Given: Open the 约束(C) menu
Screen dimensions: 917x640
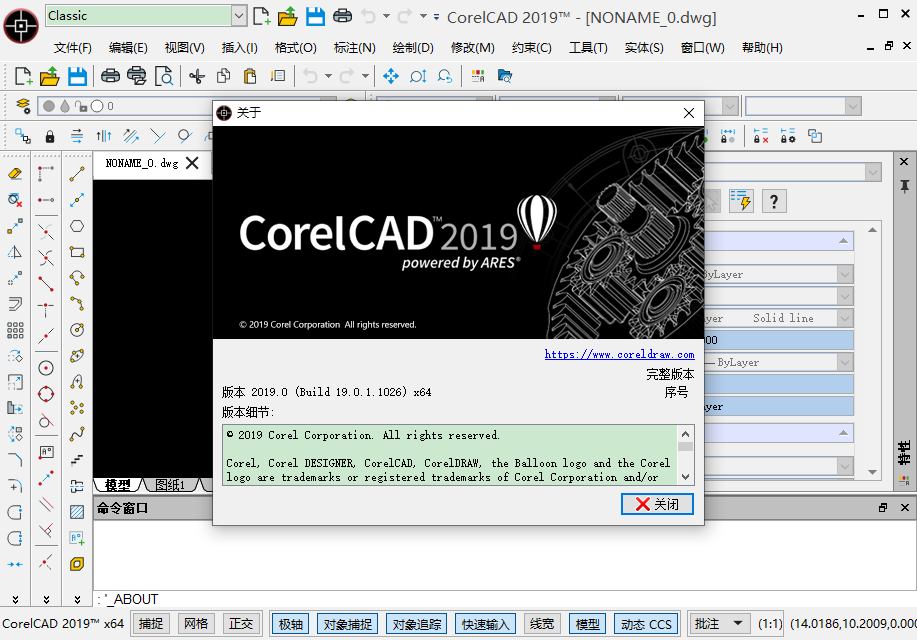Looking at the screenshot, I should coord(532,48).
